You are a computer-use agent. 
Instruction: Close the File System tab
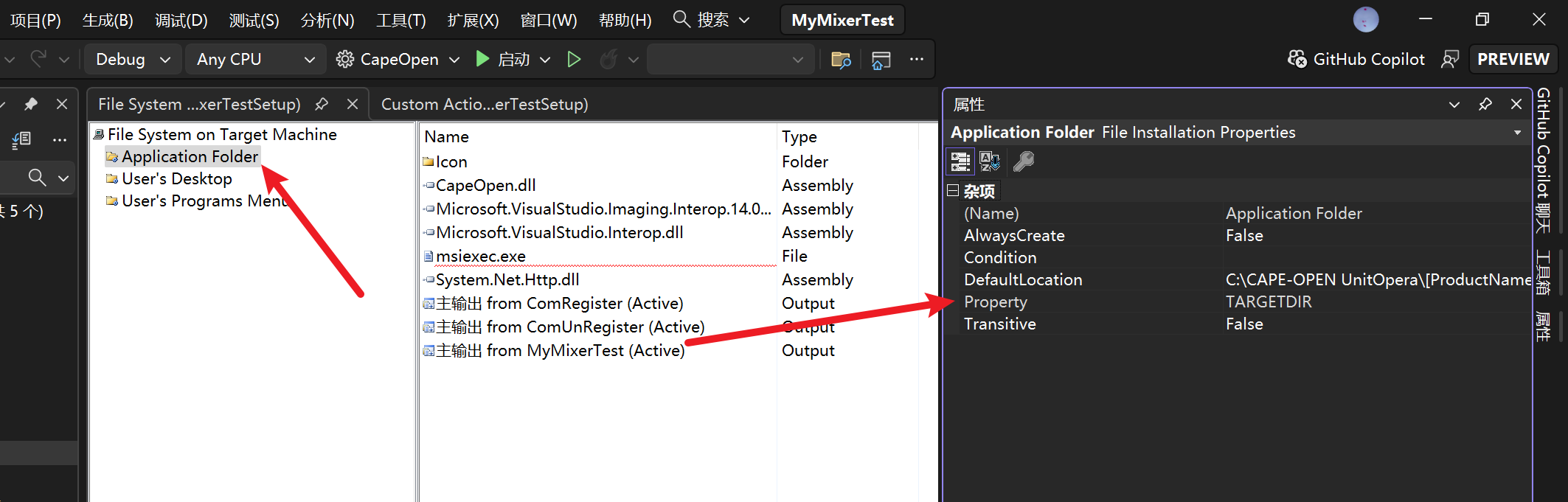pyautogui.click(x=353, y=104)
